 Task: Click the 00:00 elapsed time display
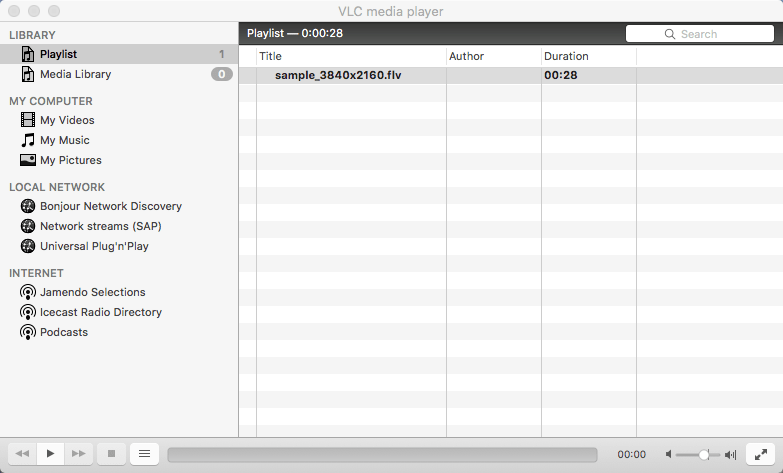tap(631, 455)
